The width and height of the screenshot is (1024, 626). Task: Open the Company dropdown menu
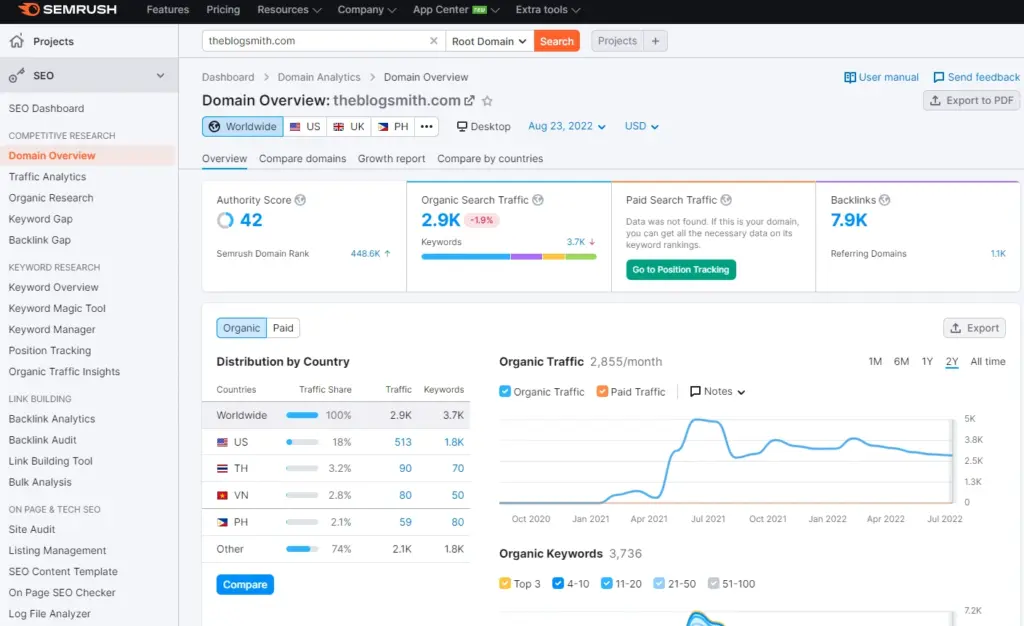(367, 10)
